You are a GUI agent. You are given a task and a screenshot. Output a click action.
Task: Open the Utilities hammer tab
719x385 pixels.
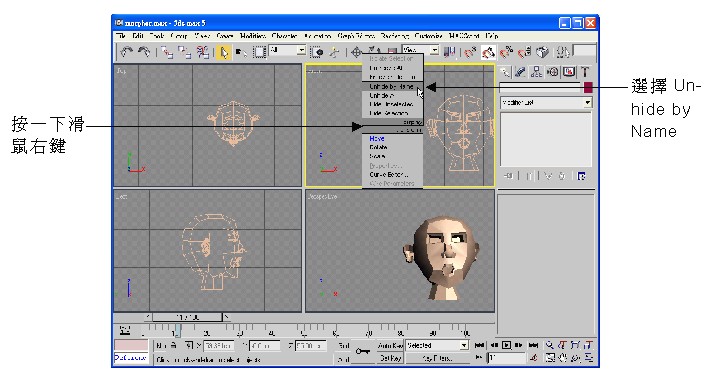[585, 72]
